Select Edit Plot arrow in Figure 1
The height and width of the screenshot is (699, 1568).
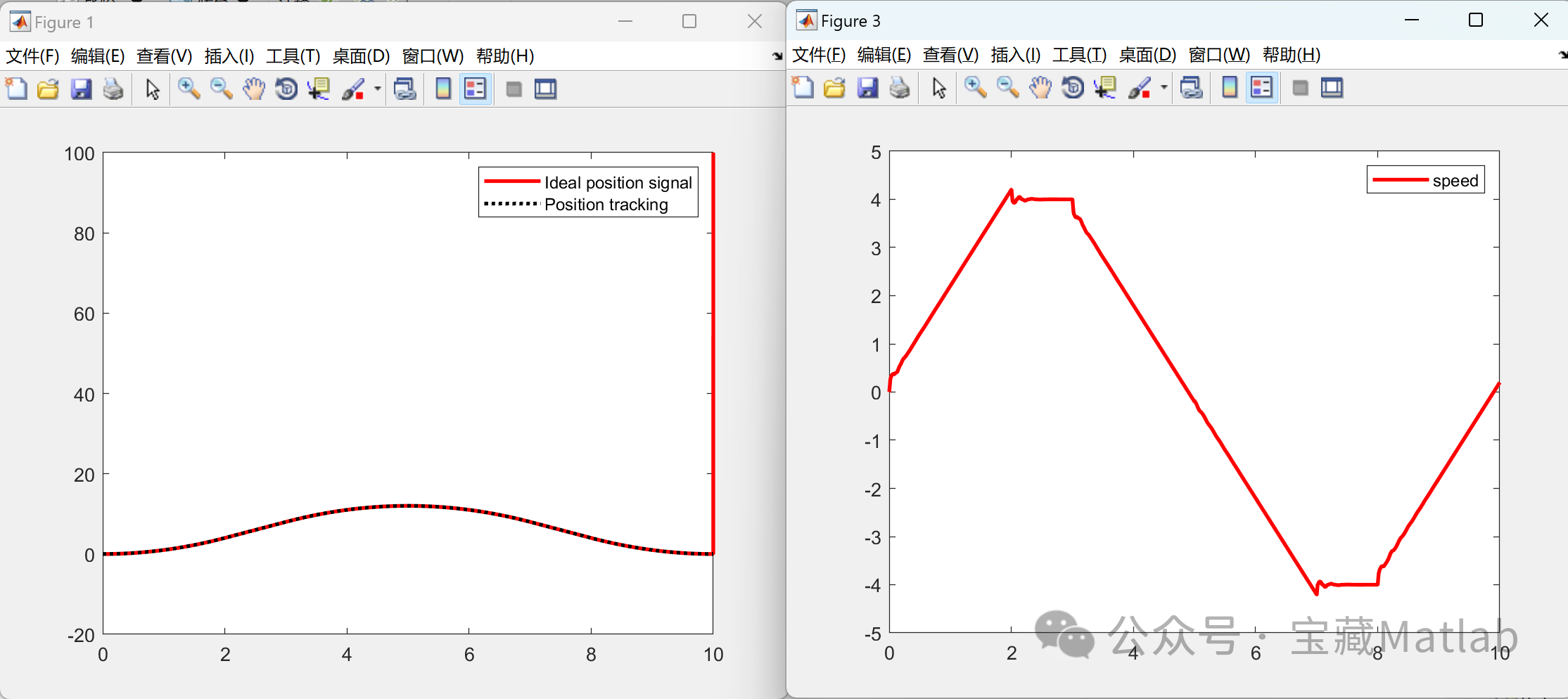tap(152, 89)
